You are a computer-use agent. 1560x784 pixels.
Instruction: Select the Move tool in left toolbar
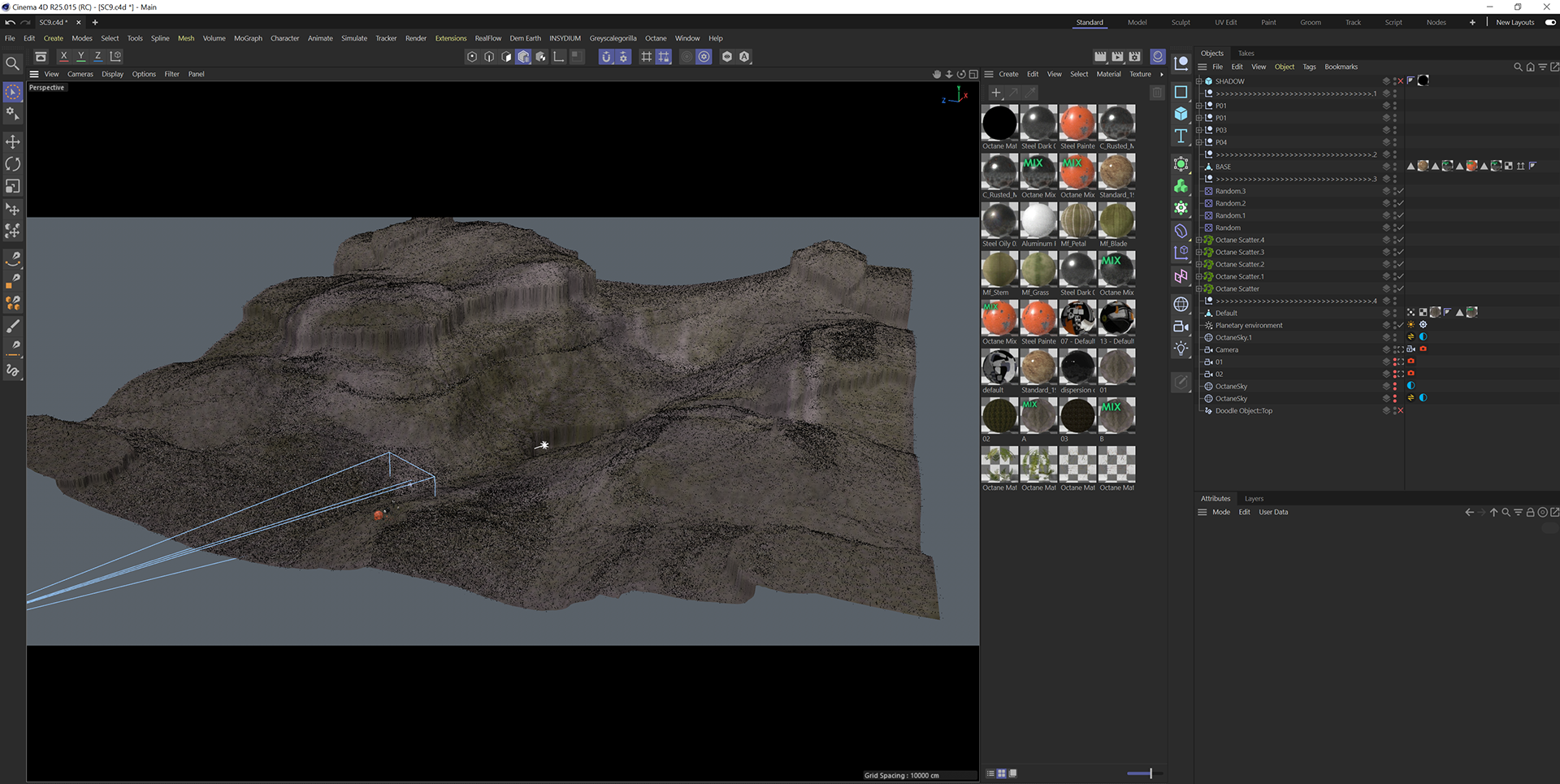[13, 142]
